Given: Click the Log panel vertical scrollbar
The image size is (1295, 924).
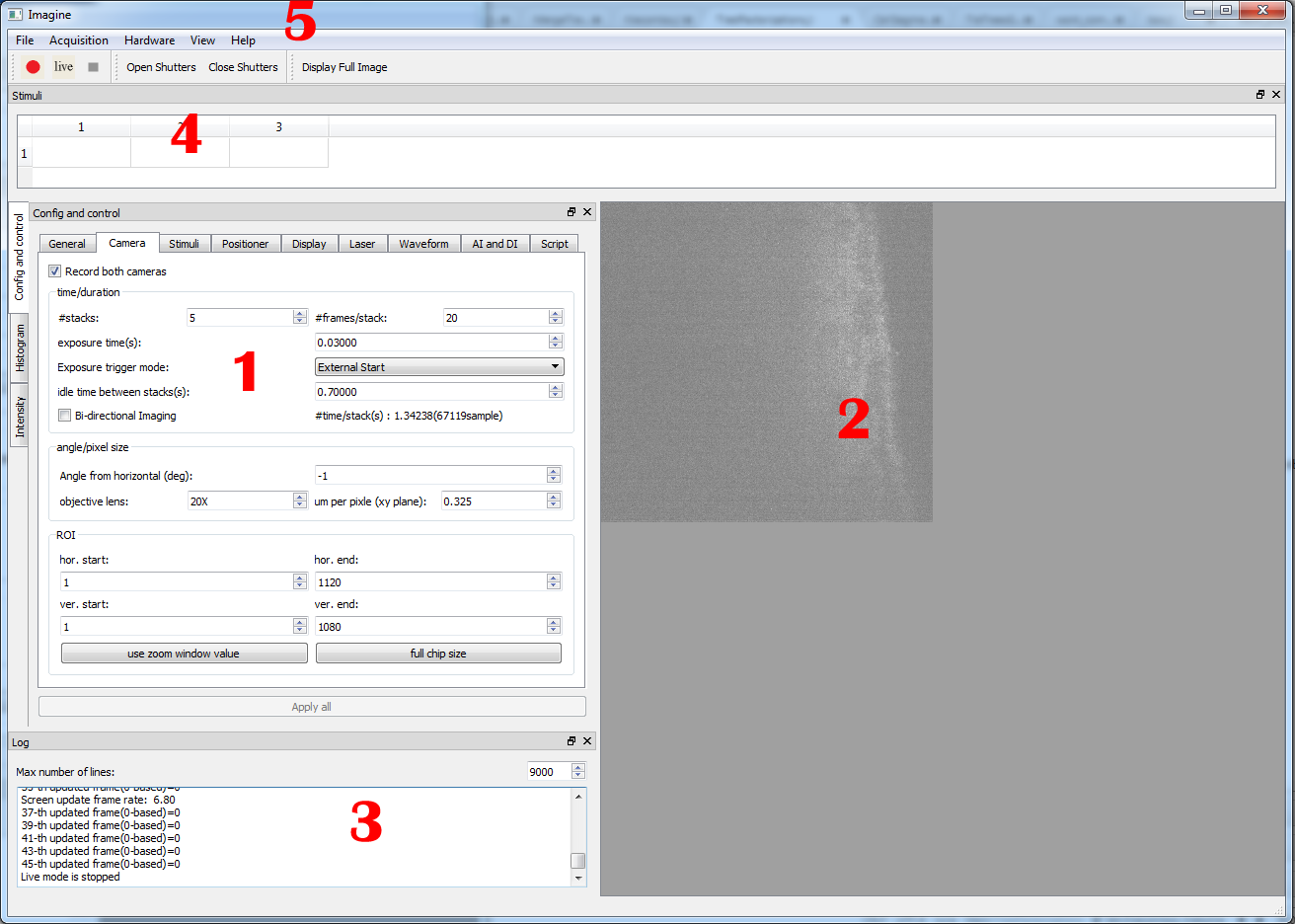Looking at the screenshot, I should pos(578,836).
